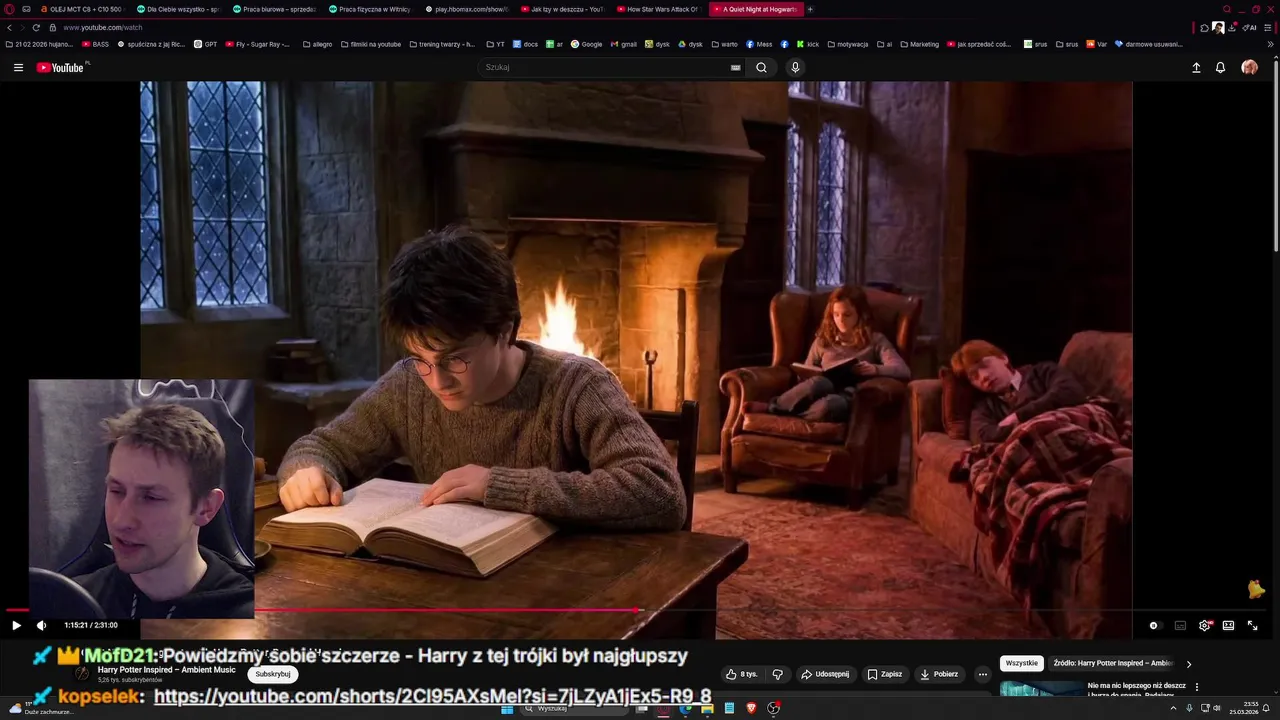
Task: Open the Windows notification bell
Action: [x=1265, y=708]
